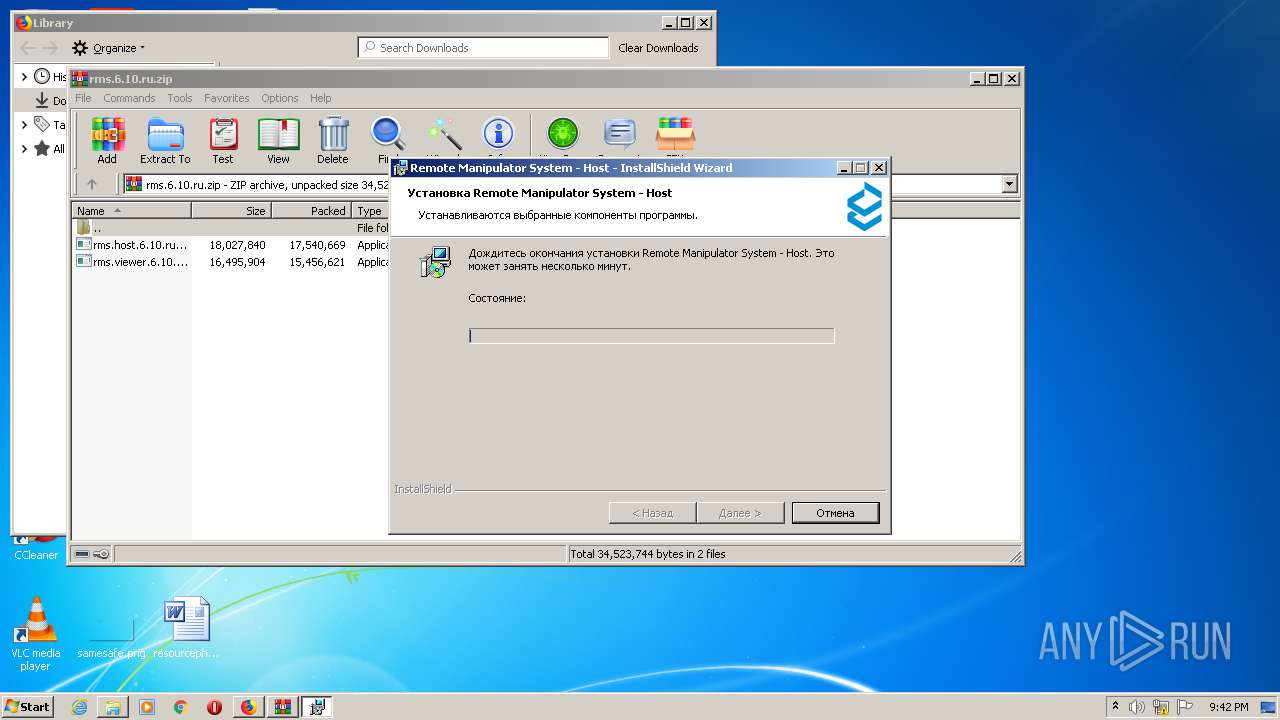Viewport: 1280px width, 720px height.
Task: Click the Info icon in WinRAR toolbar
Action: tap(498, 135)
